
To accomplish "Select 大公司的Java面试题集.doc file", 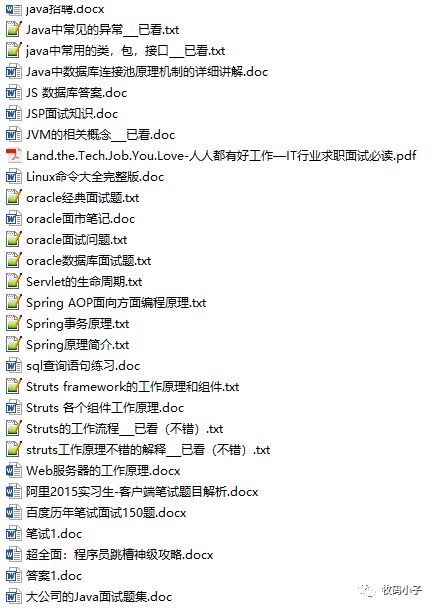I will tap(99, 597).
